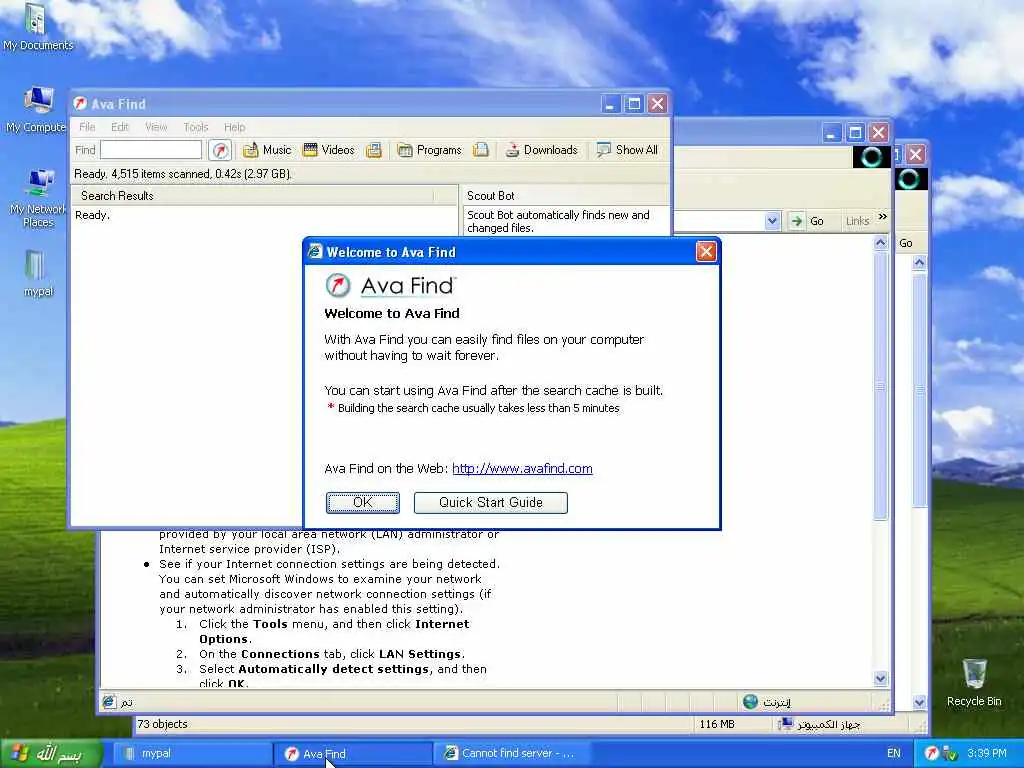Close the Welcome to Ava Find dialog
The height and width of the screenshot is (768, 1024).
click(706, 251)
